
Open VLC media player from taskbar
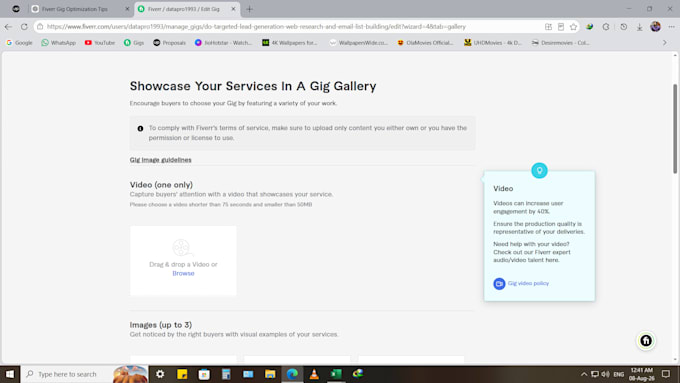point(314,374)
